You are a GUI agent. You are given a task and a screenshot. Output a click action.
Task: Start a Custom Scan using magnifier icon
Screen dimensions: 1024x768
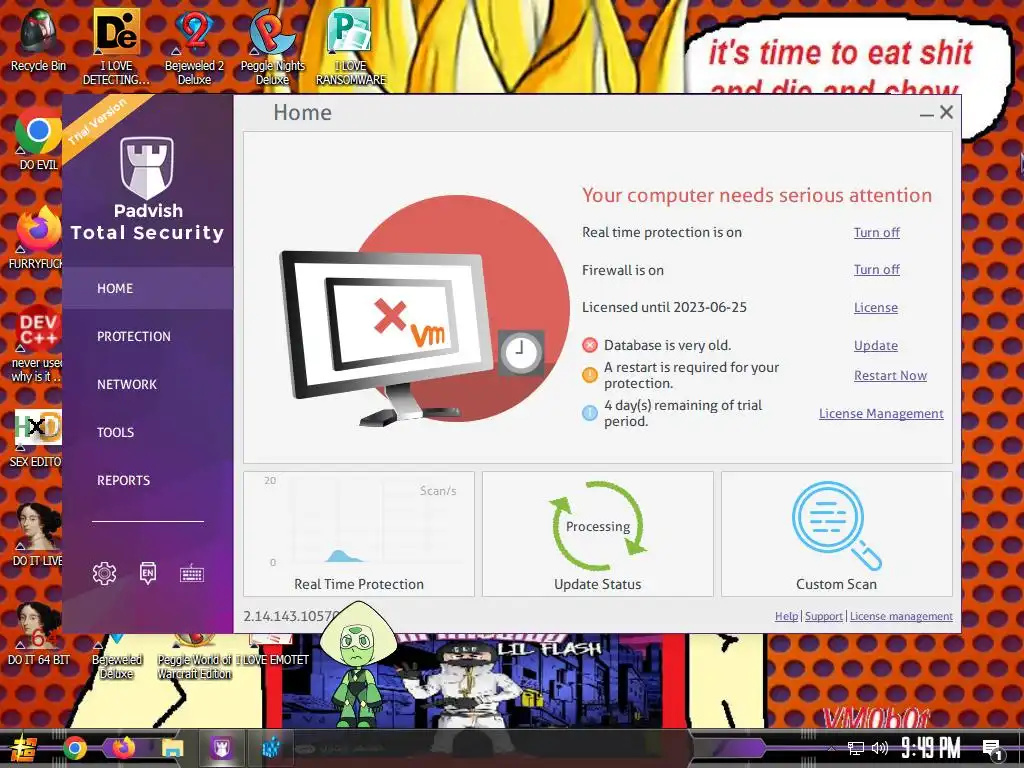(836, 525)
